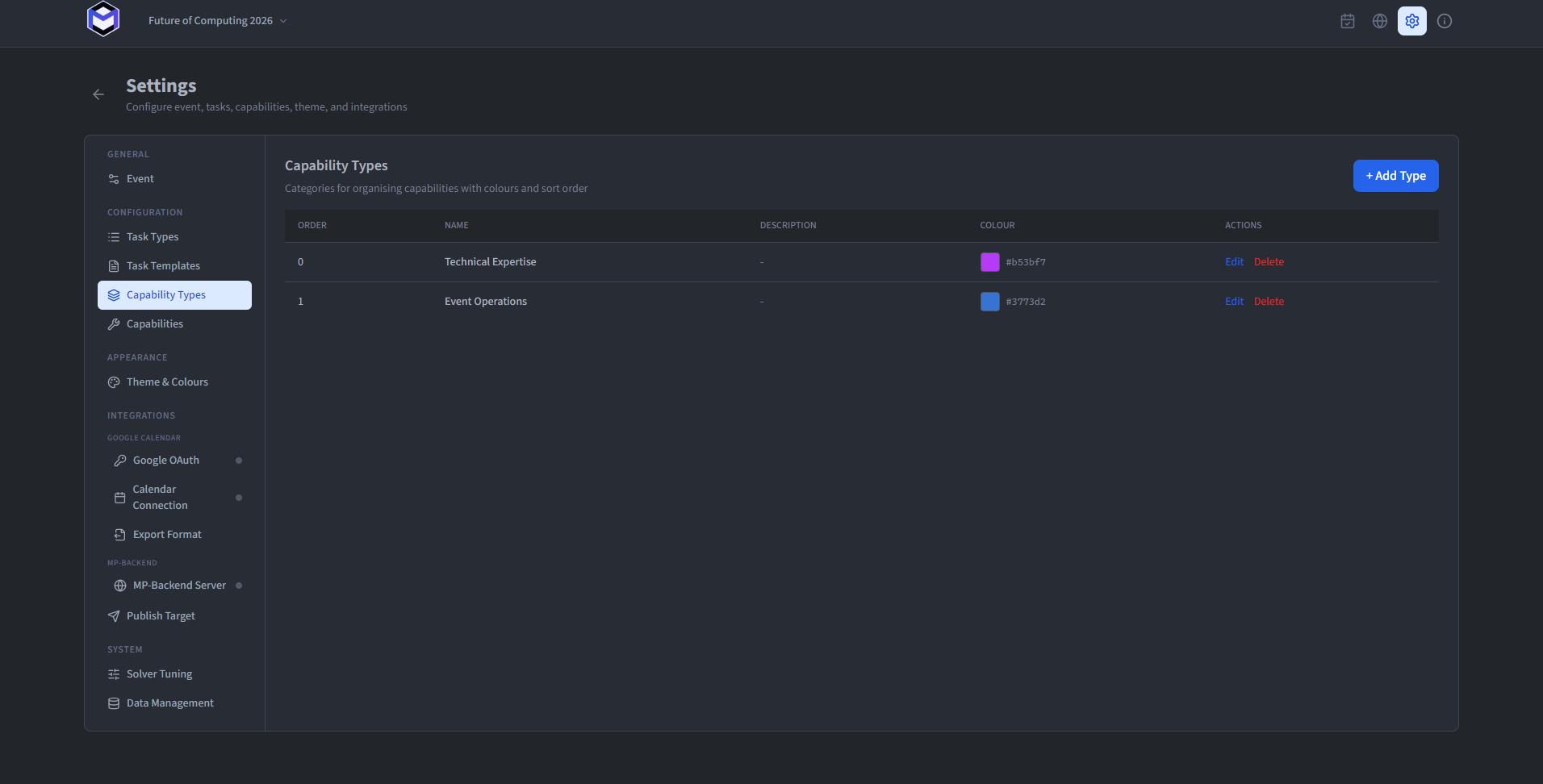
Task: Click the globe icon in the header
Action: tap(1380, 21)
